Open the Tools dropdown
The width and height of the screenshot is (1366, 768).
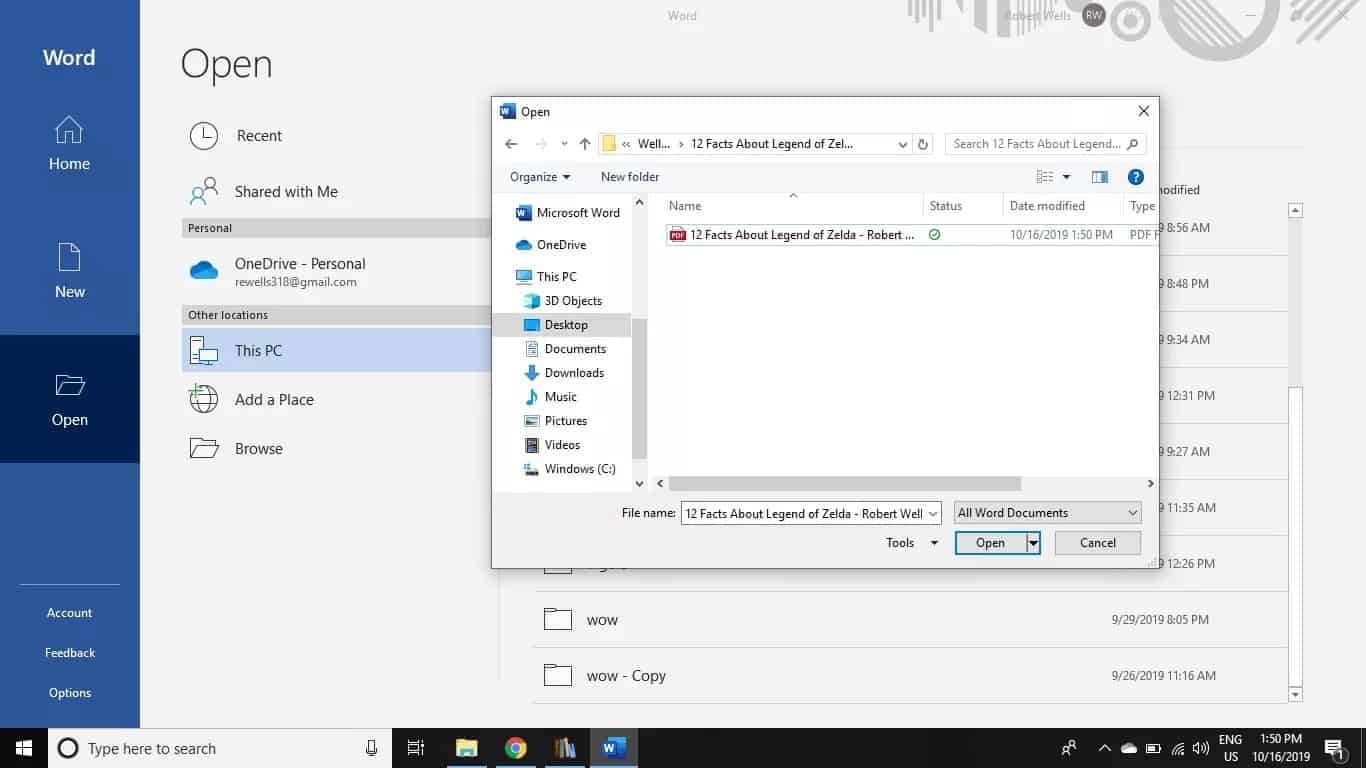pos(912,543)
